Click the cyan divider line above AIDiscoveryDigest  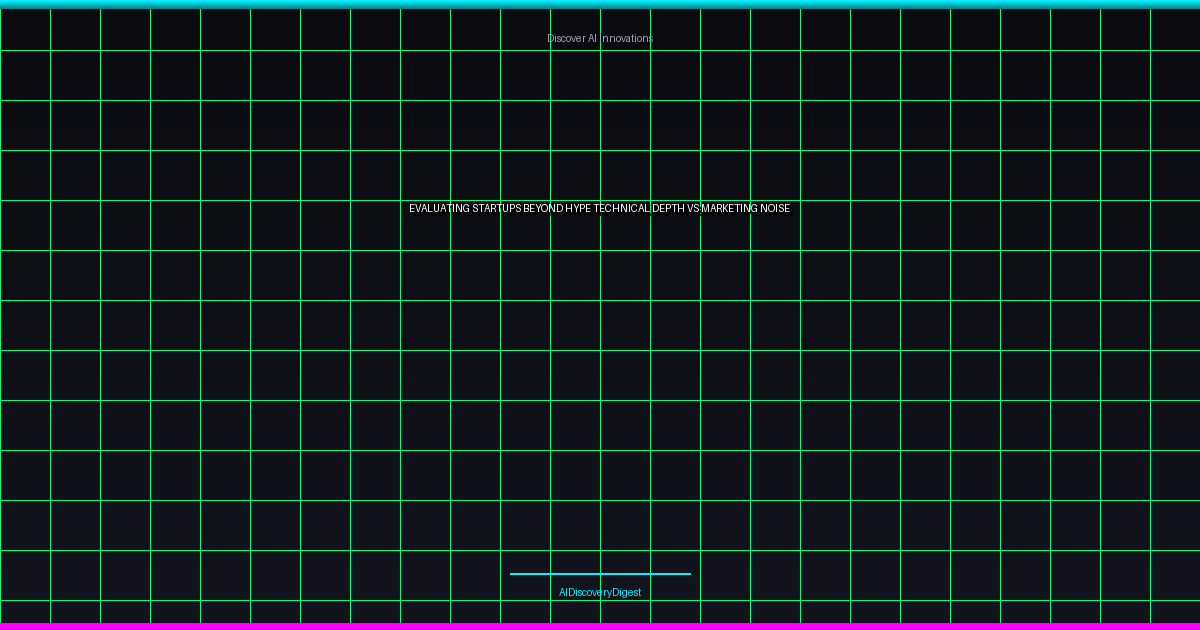point(600,574)
